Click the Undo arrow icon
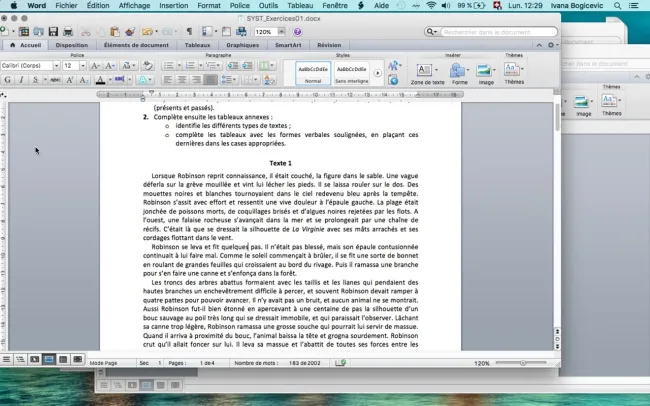 tap(147, 32)
